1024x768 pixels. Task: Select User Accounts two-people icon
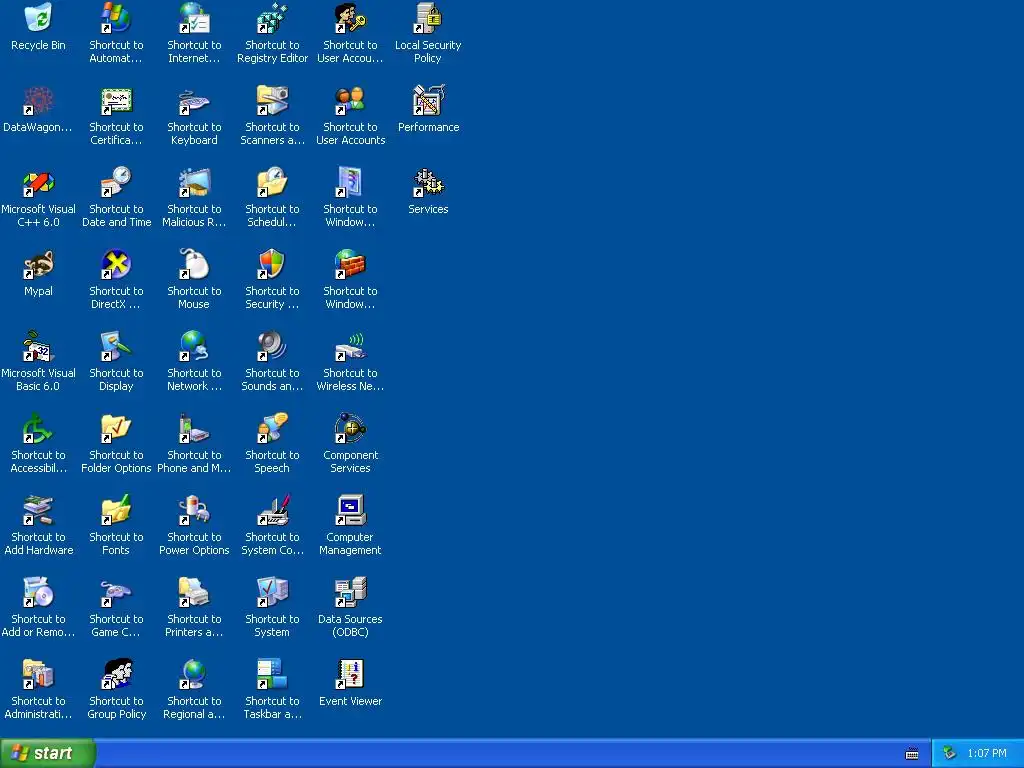(350, 101)
